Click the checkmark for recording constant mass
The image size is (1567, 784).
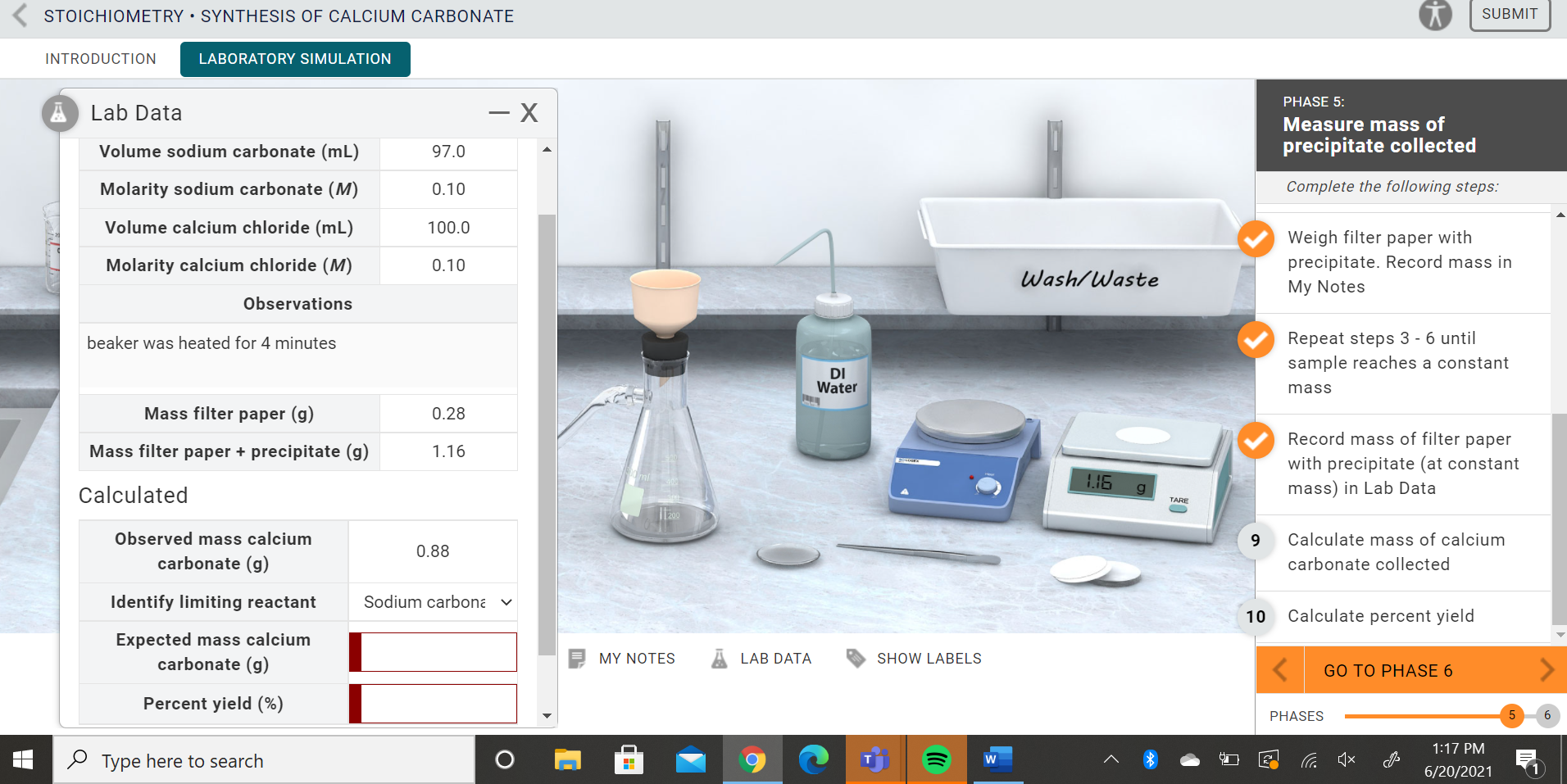point(1256,441)
